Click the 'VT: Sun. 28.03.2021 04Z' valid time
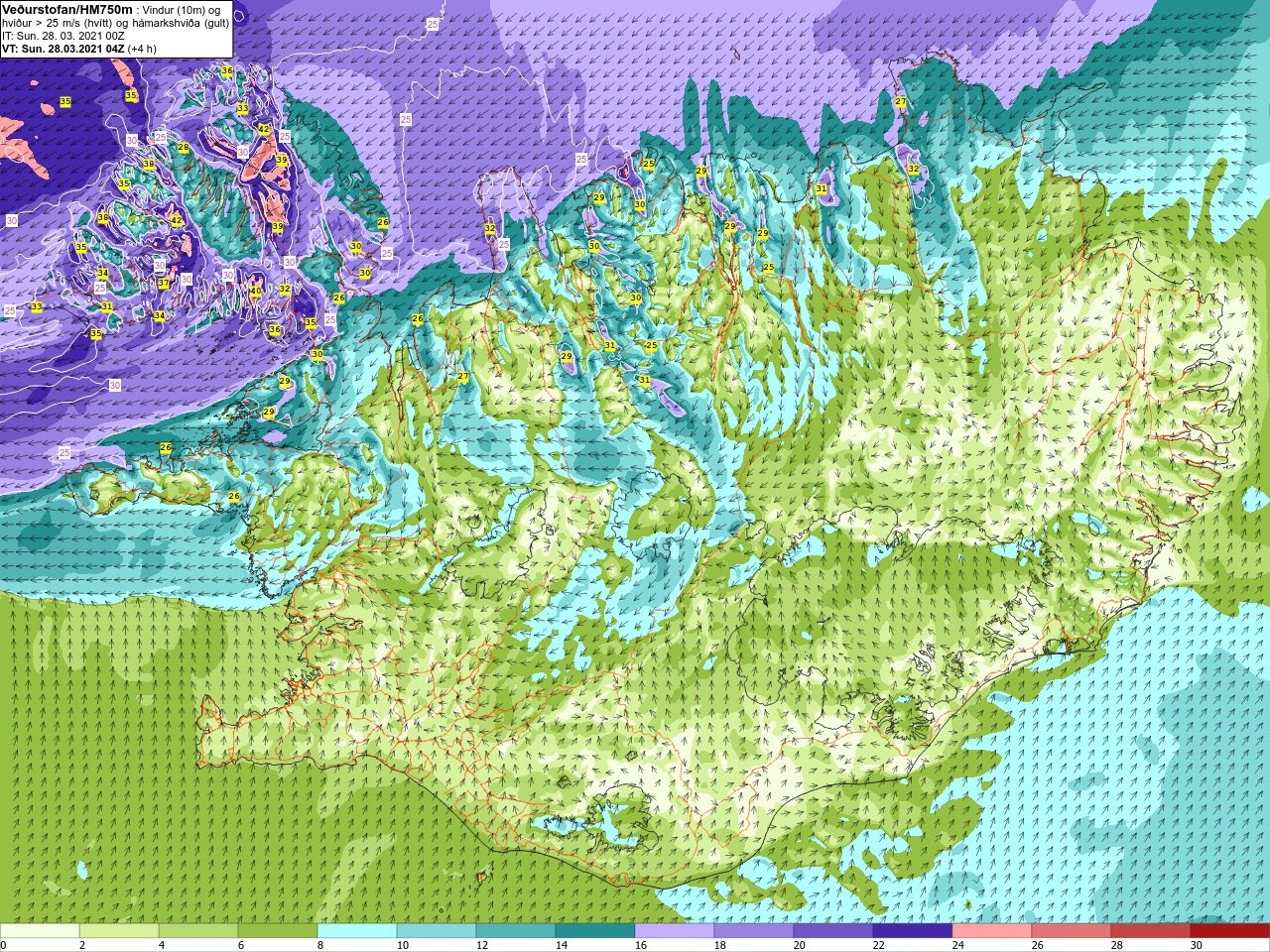 tap(63, 48)
